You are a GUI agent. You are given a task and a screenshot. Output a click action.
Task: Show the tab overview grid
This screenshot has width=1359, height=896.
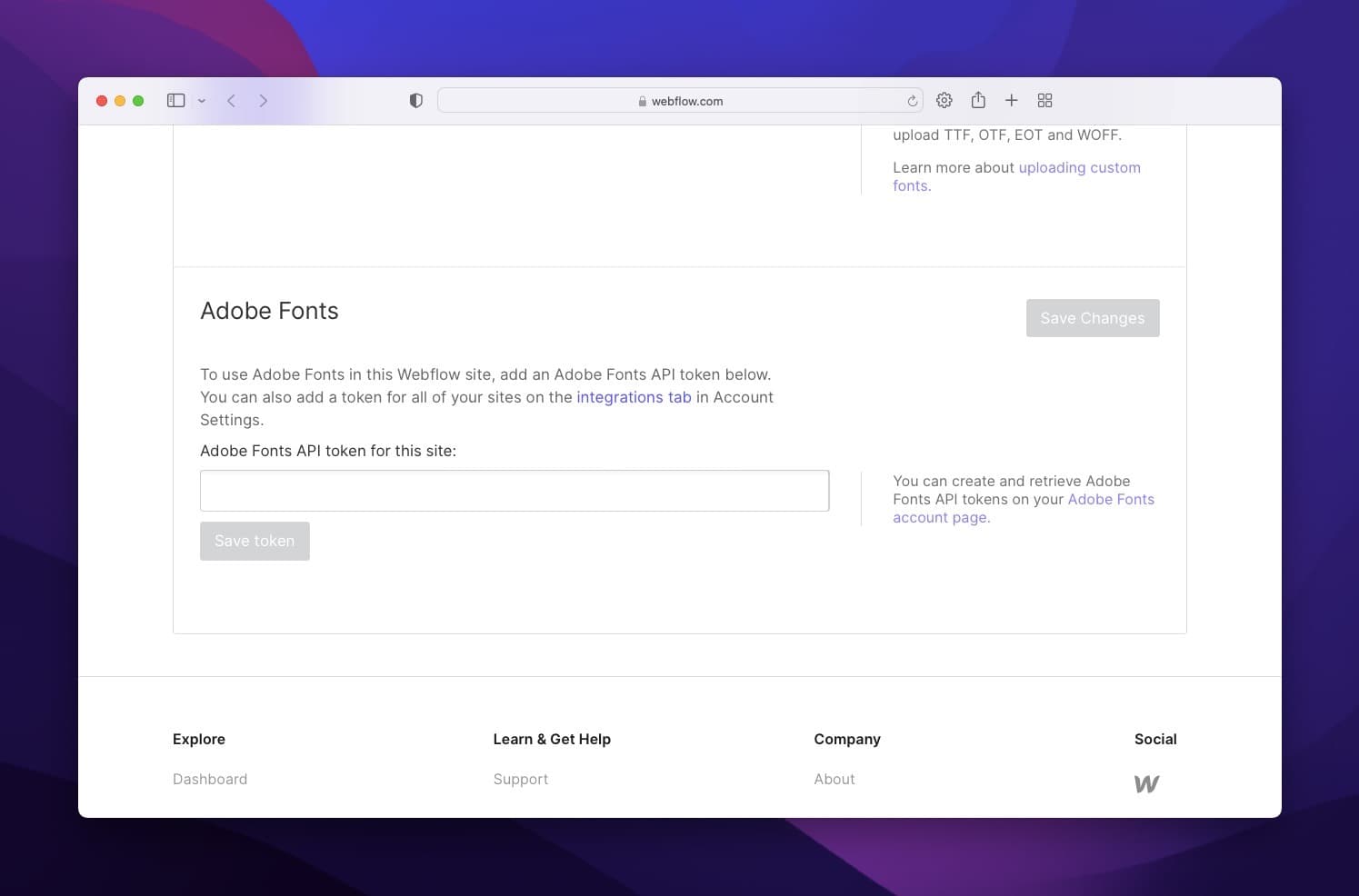(1044, 100)
